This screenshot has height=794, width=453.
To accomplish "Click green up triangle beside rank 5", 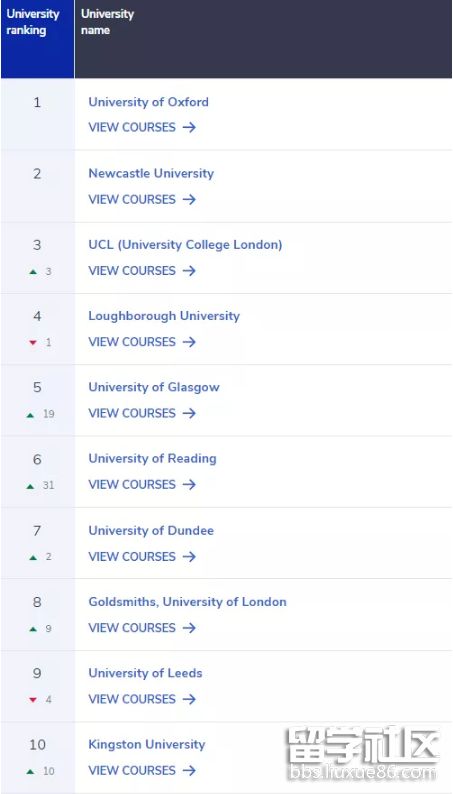I will [30, 415].
